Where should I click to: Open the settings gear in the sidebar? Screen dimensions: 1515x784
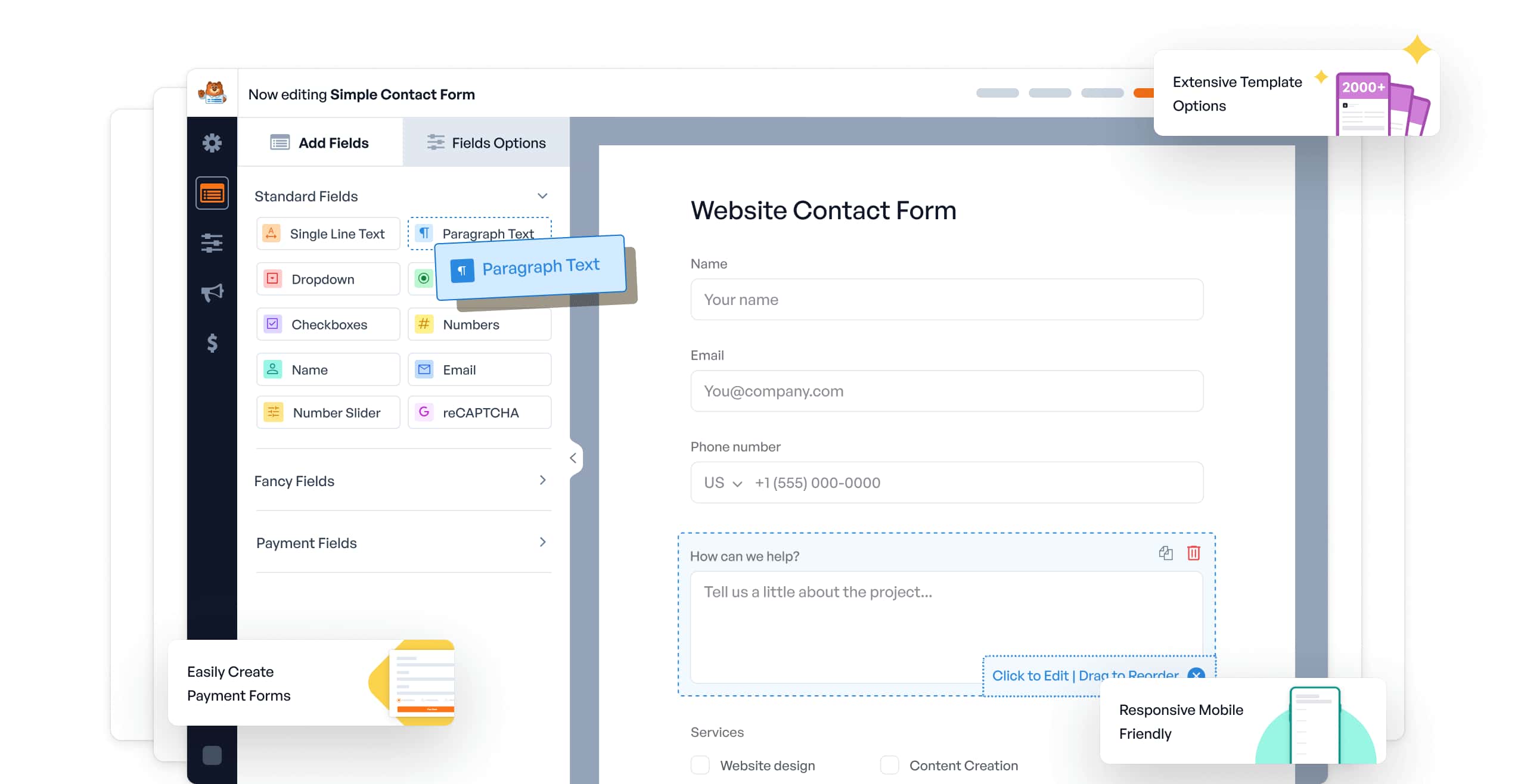[212, 143]
